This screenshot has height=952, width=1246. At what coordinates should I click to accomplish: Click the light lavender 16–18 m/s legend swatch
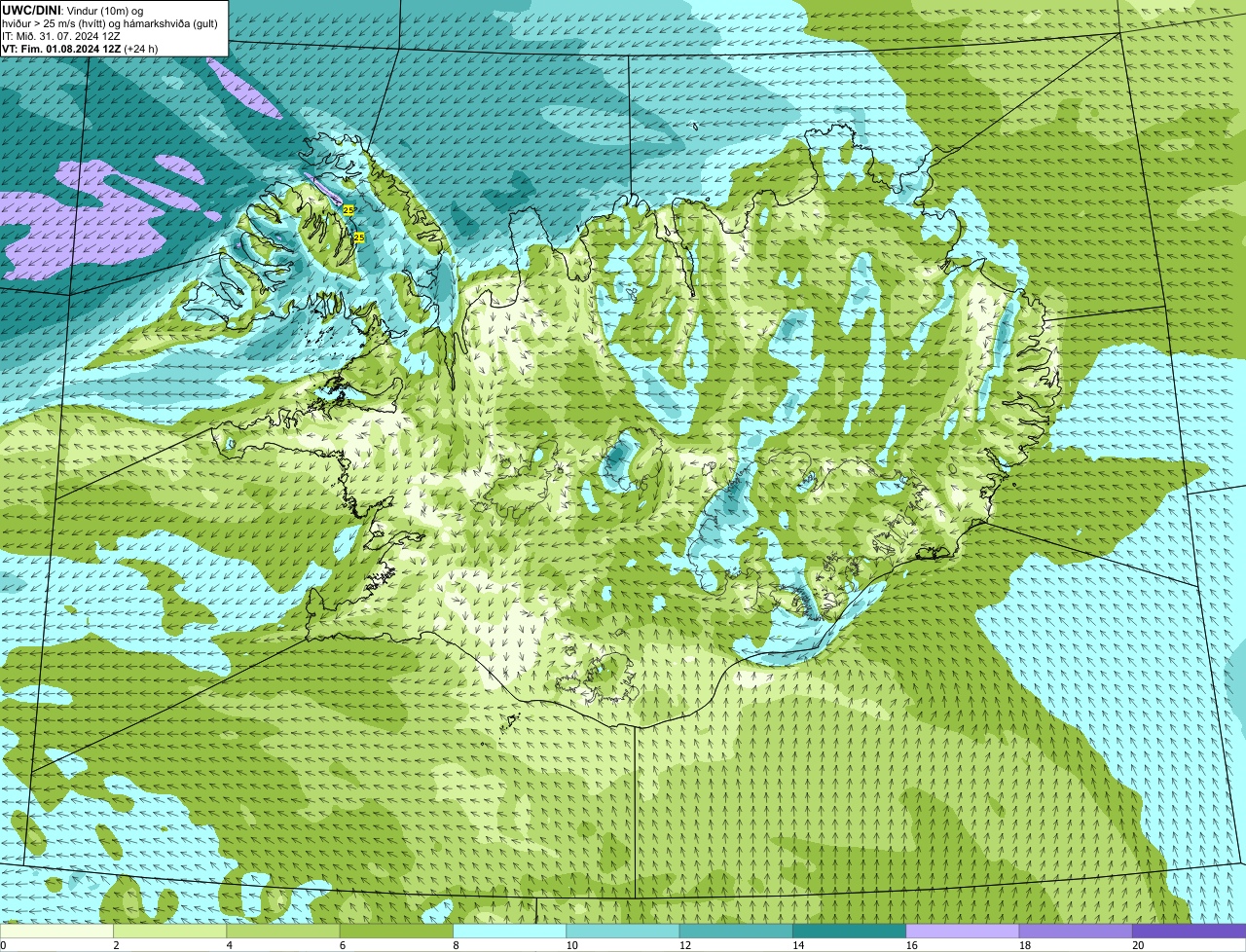(x=963, y=931)
